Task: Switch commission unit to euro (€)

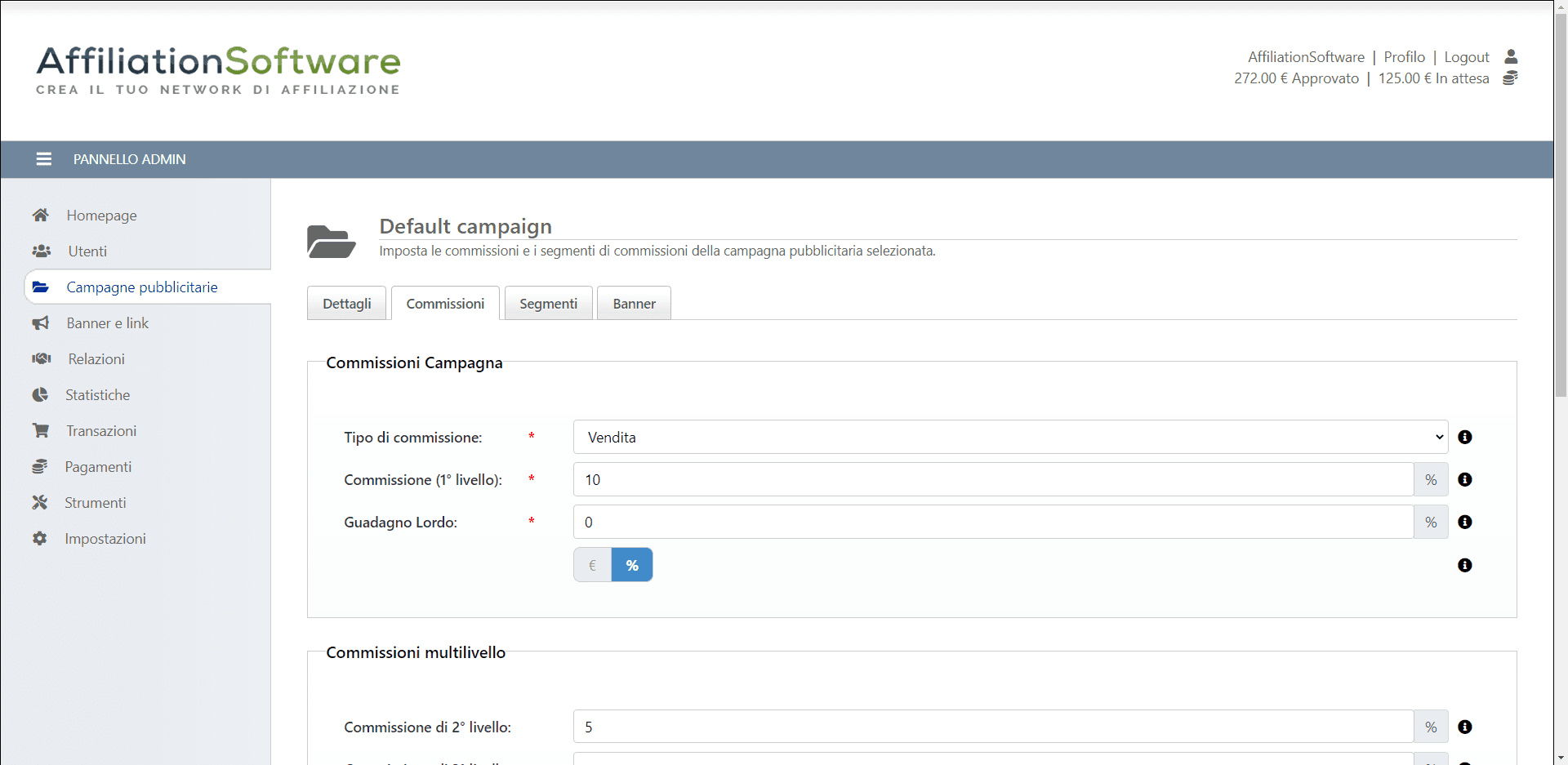Action: pos(592,565)
